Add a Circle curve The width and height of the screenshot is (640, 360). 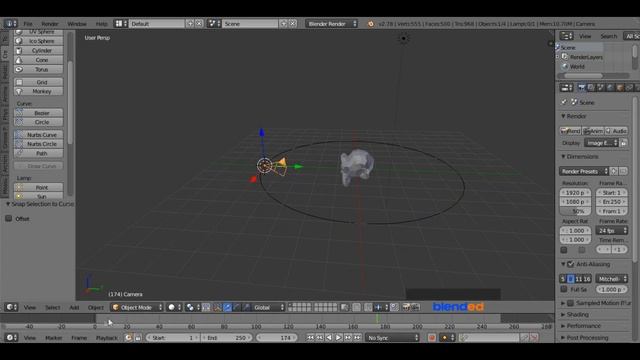click(x=38, y=122)
